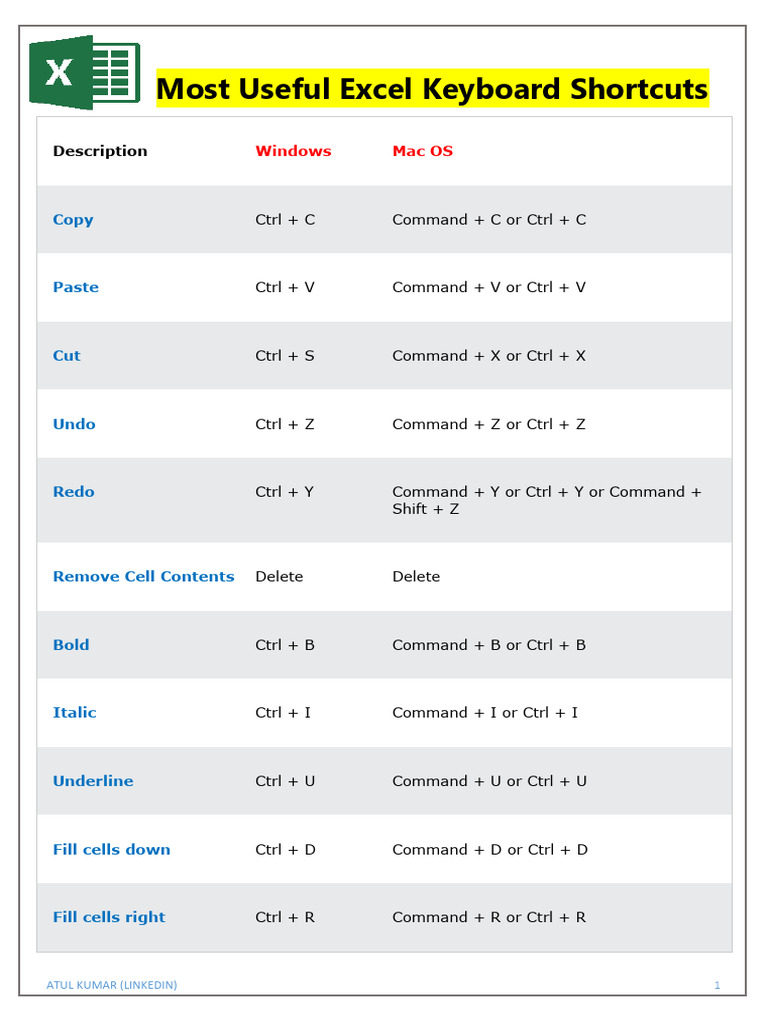
Task: Click the 'Undo' row label
Action: pos(74,424)
